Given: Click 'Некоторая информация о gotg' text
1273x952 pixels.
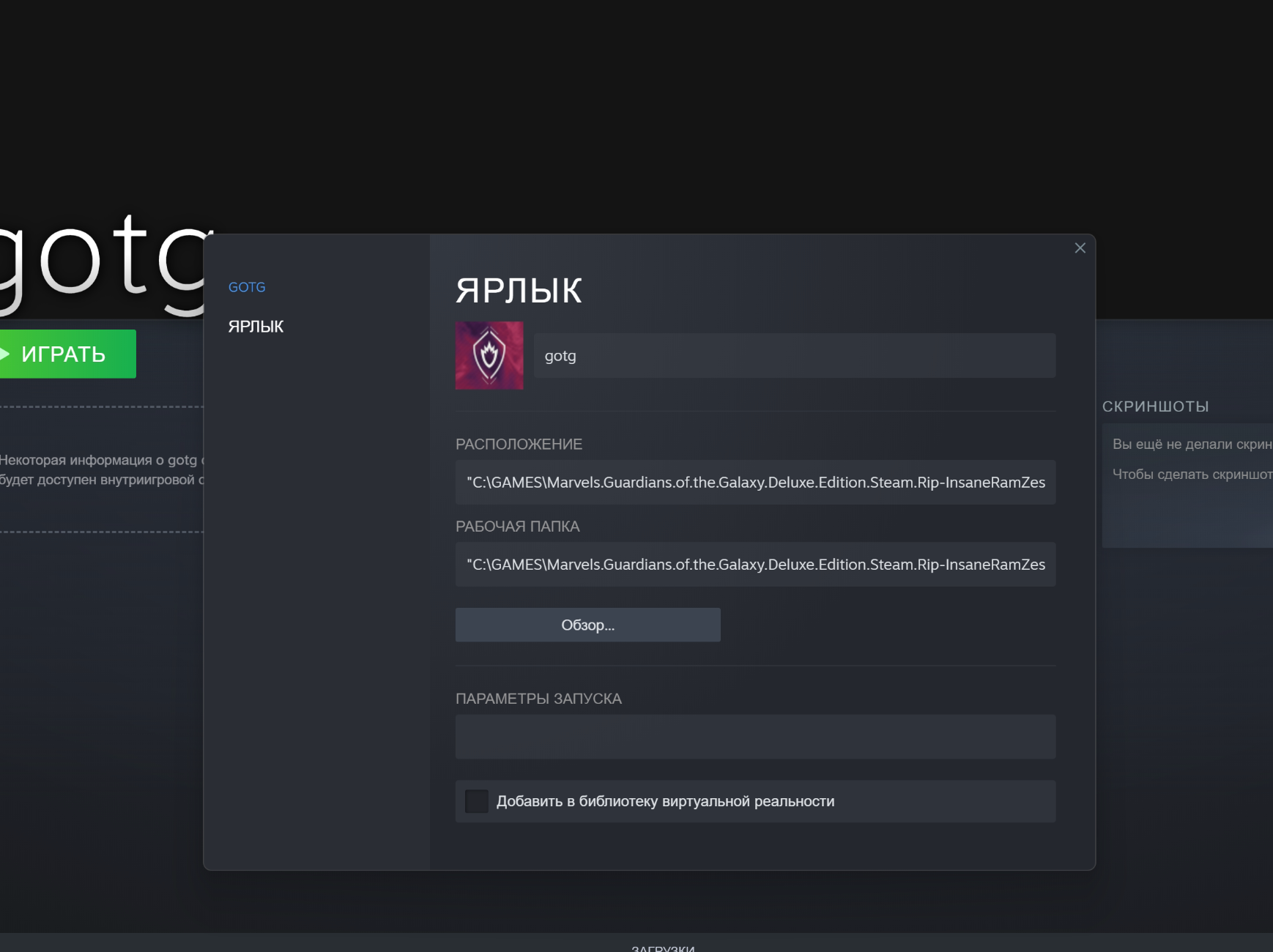Looking at the screenshot, I should point(98,460).
